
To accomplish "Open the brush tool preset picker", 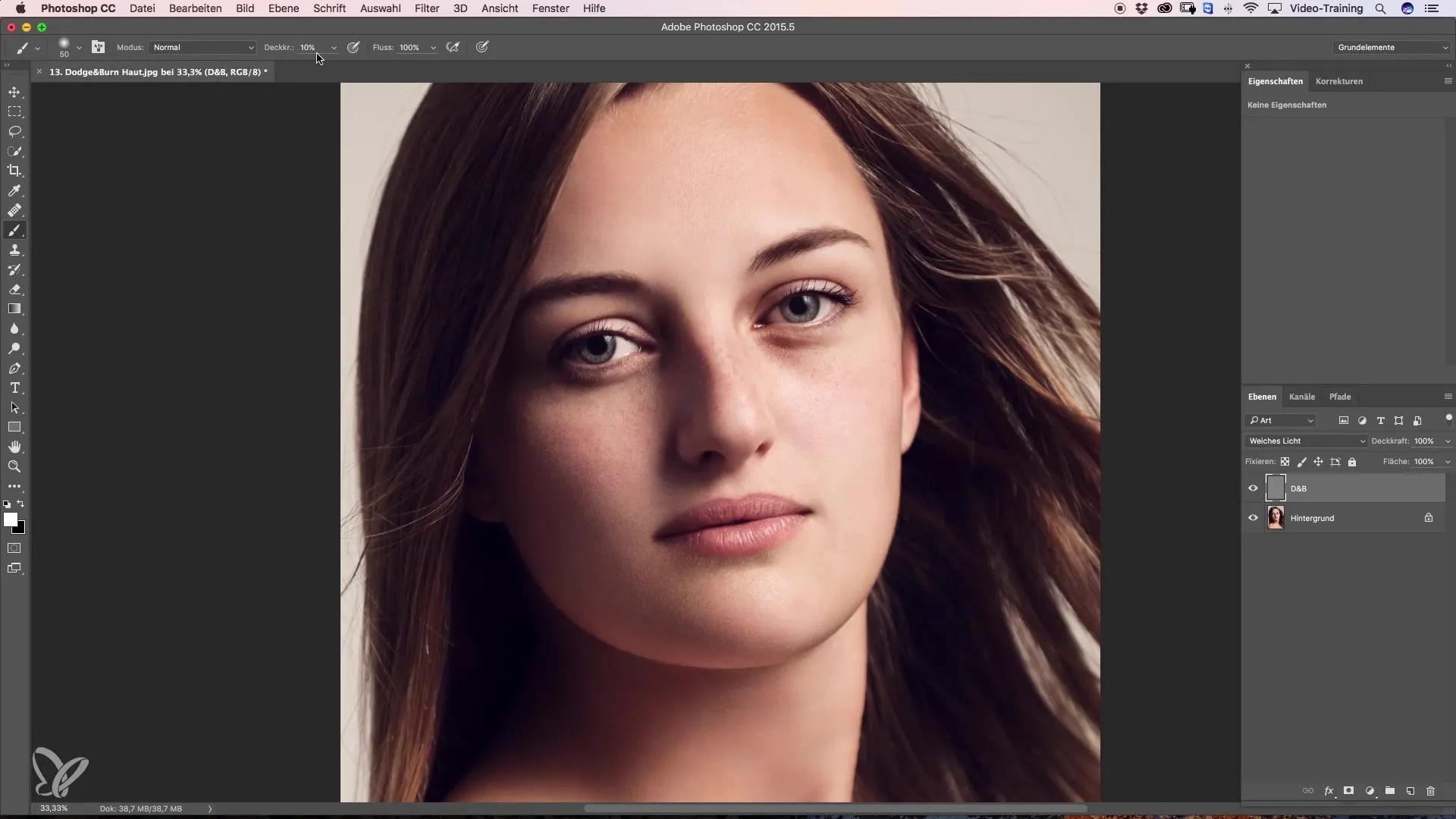I will 27,47.
